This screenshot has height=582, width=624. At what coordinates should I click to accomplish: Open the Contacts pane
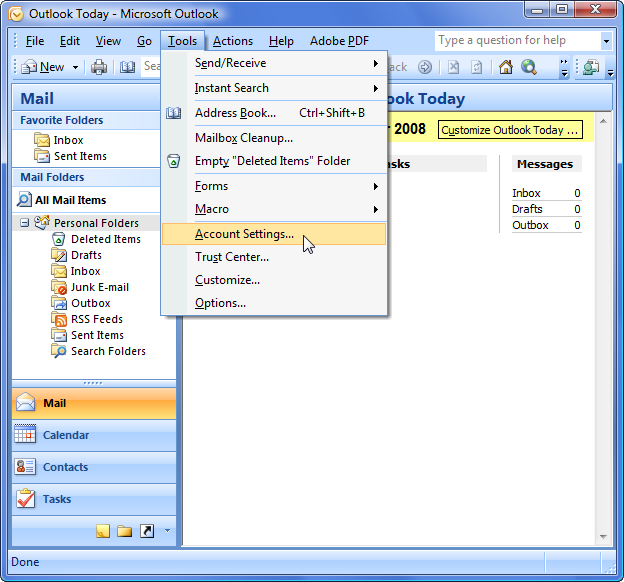tap(65, 467)
